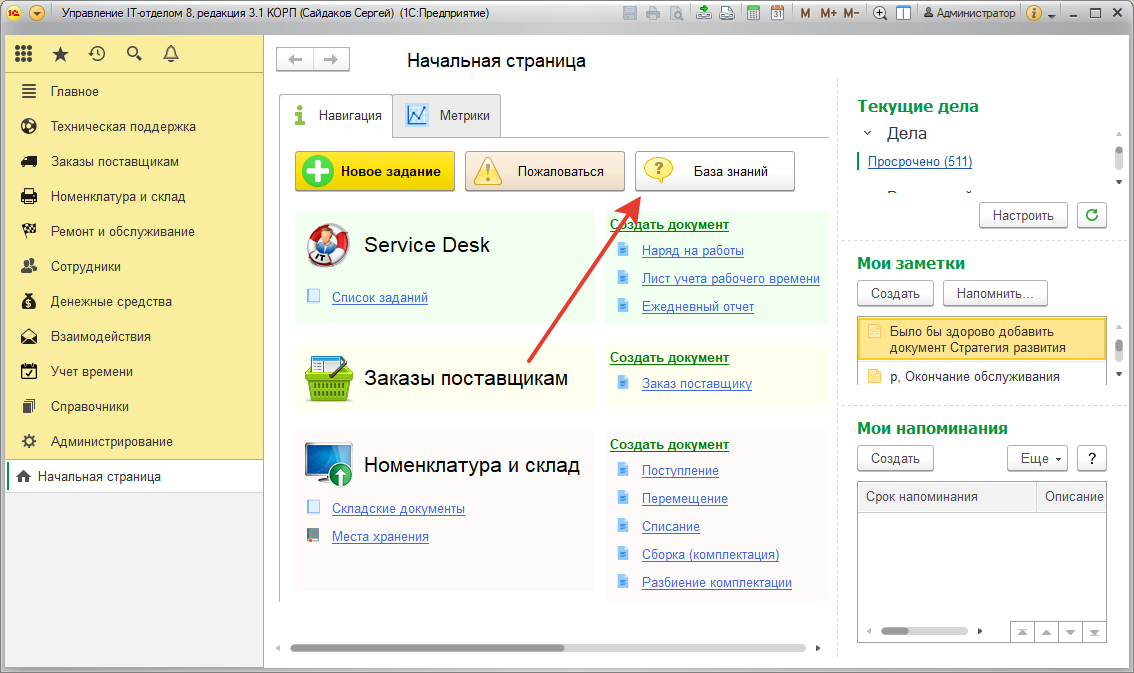Viewport: 1134px width, 673px height.
Task: Open the Учет времени section
Action: [x=135, y=372]
